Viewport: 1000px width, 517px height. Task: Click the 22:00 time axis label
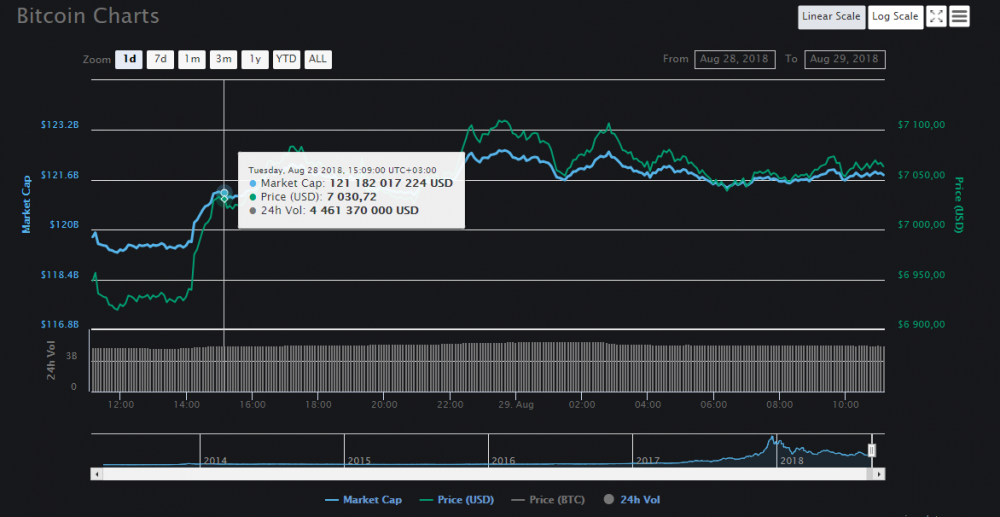click(451, 404)
